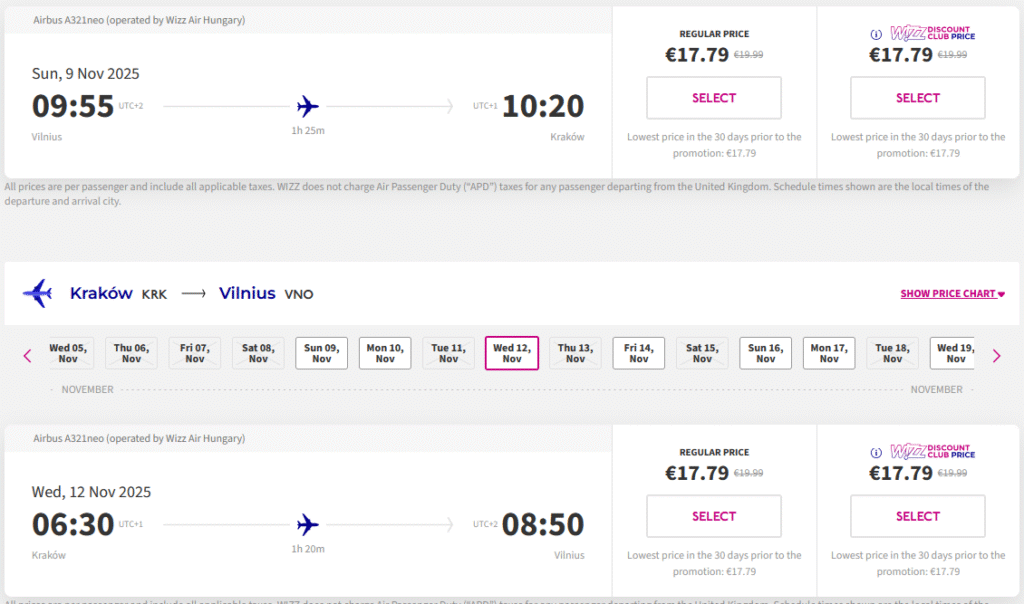Select Discount Club price for 06:30 flight
Image resolution: width=1024 pixels, height=604 pixels.
coord(918,516)
